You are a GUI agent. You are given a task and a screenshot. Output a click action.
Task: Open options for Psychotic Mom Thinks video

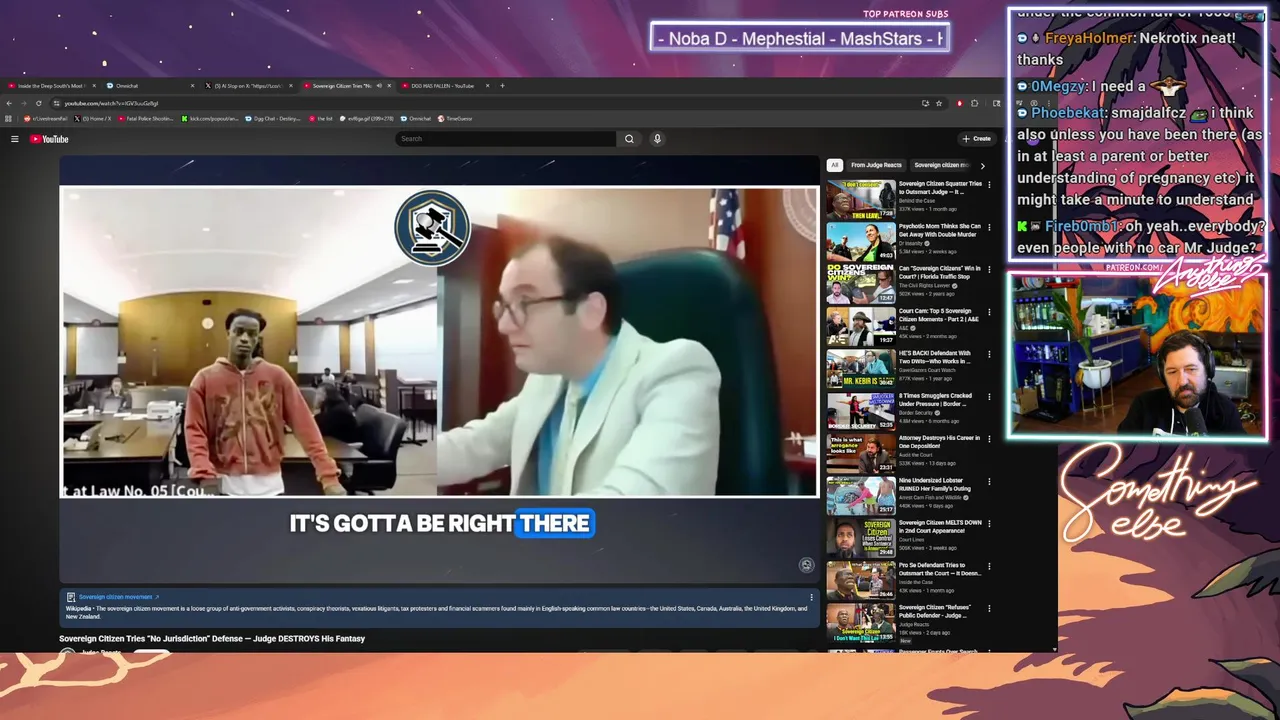click(989, 227)
